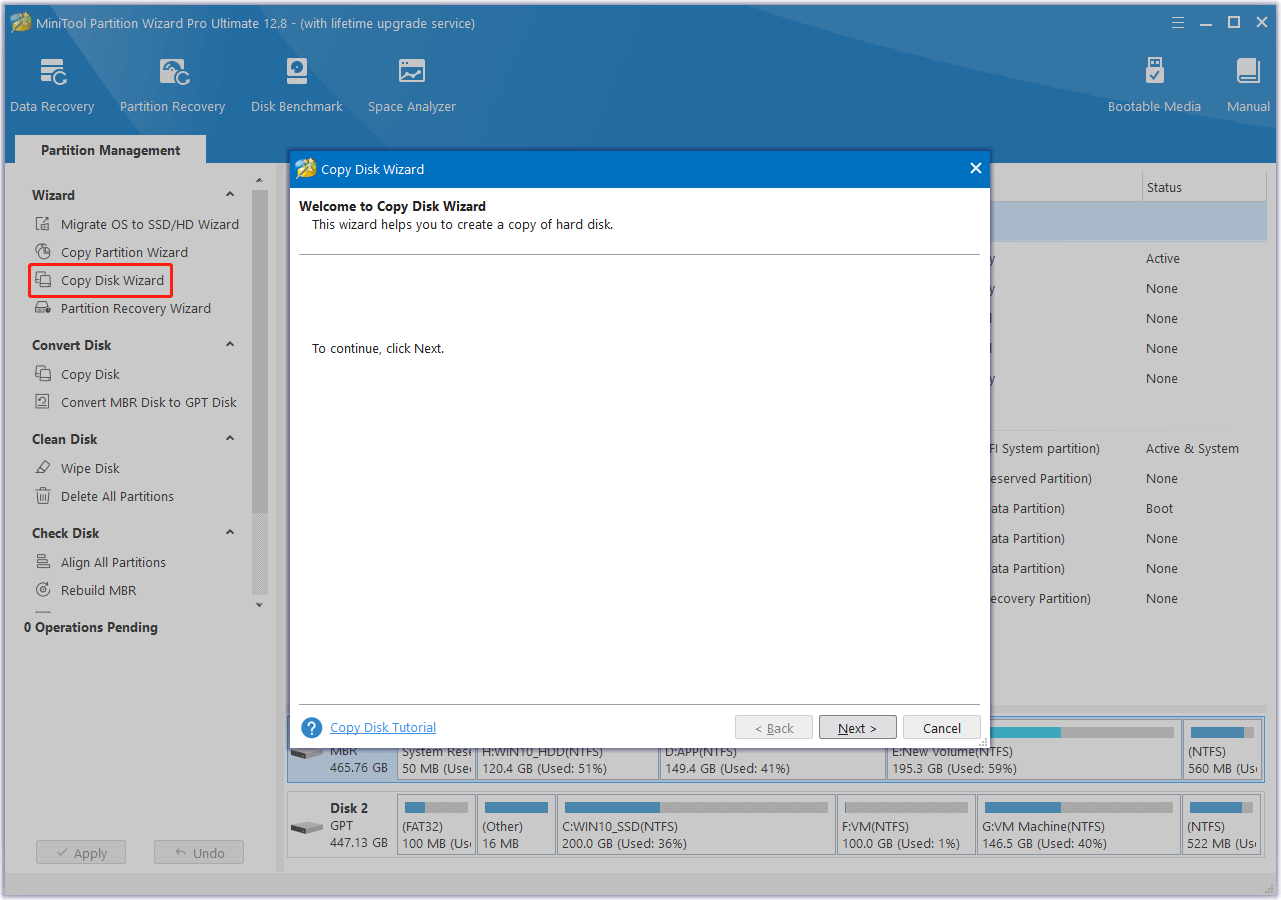Image resolution: width=1281 pixels, height=900 pixels.
Task: Click Align All Partitions label
Action: [113, 562]
